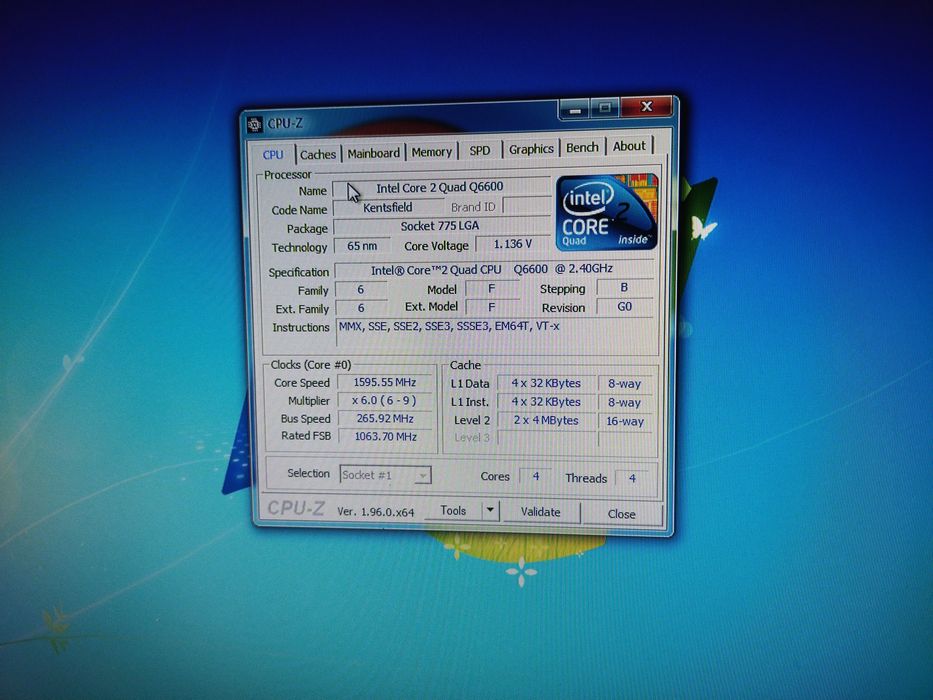Click the Specification field showing Q6600 @ 2.40GHz
The height and width of the screenshot is (700, 933).
coord(494,270)
